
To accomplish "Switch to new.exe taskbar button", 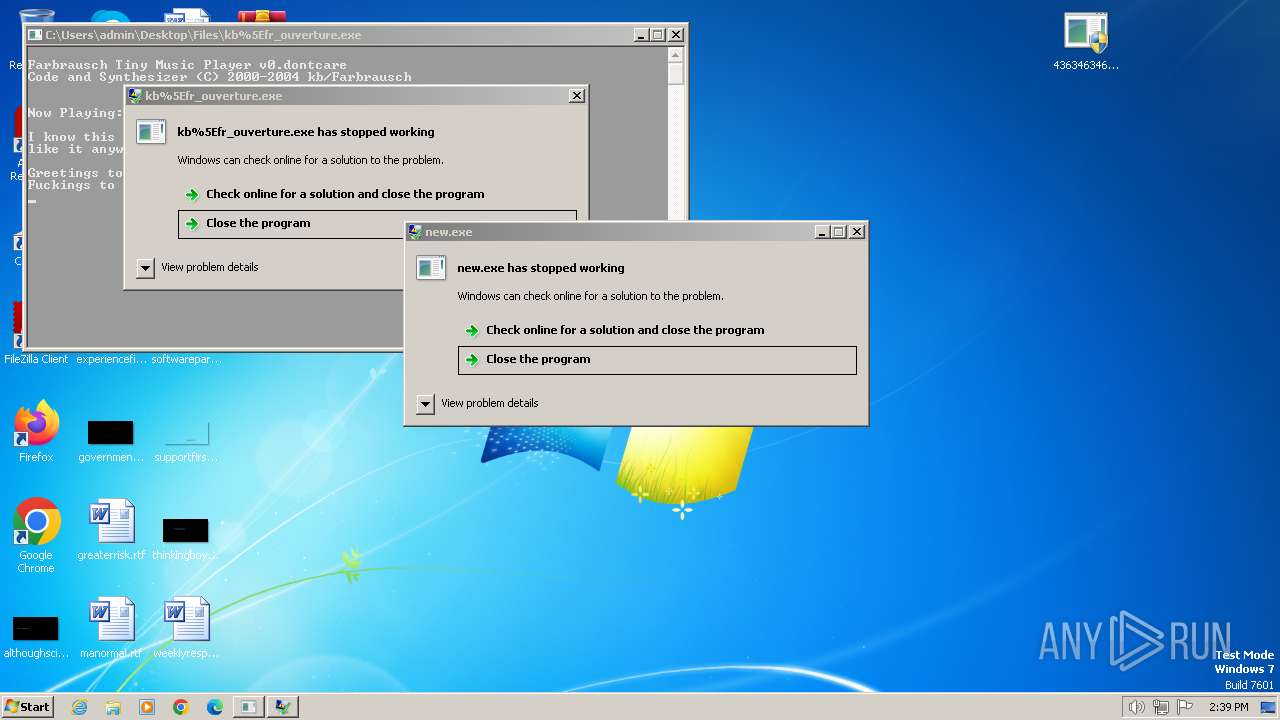I will pos(283,707).
